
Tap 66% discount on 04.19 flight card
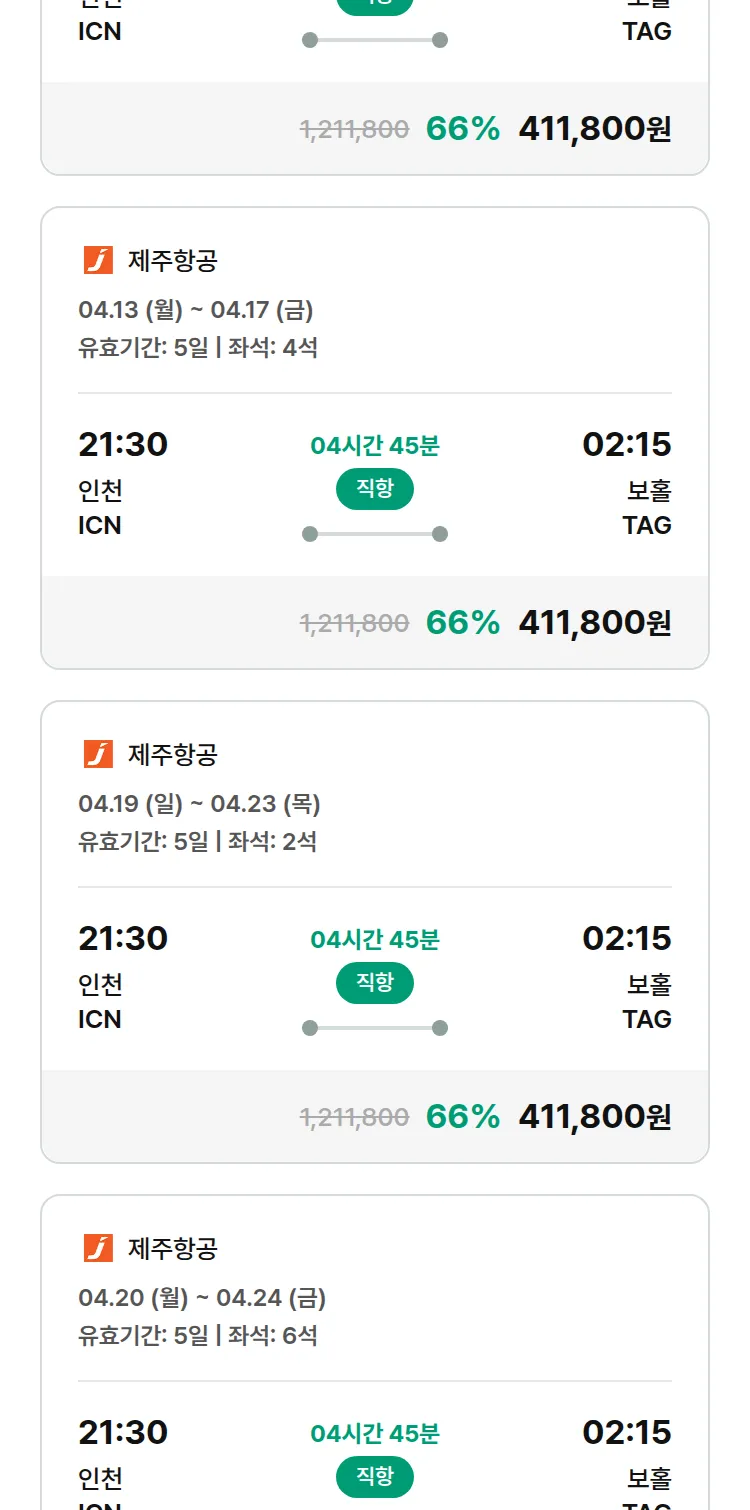point(463,1116)
